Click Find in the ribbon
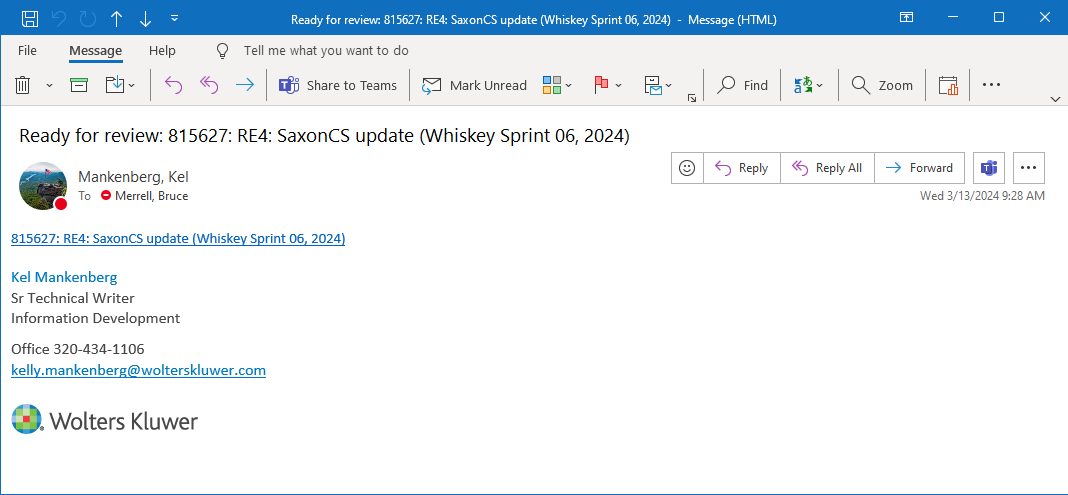The image size is (1068, 495). pos(742,85)
